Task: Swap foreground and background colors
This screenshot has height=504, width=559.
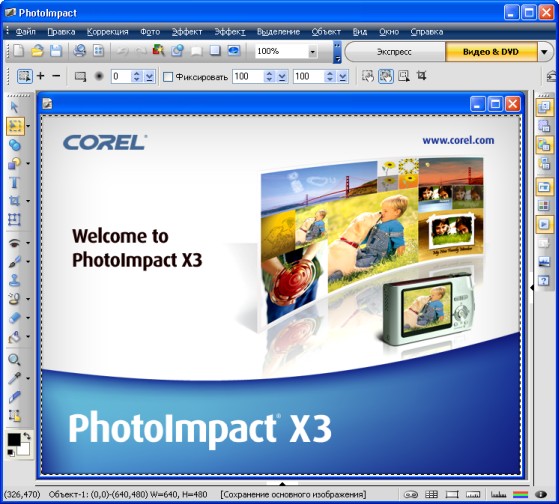Action: pos(27,436)
